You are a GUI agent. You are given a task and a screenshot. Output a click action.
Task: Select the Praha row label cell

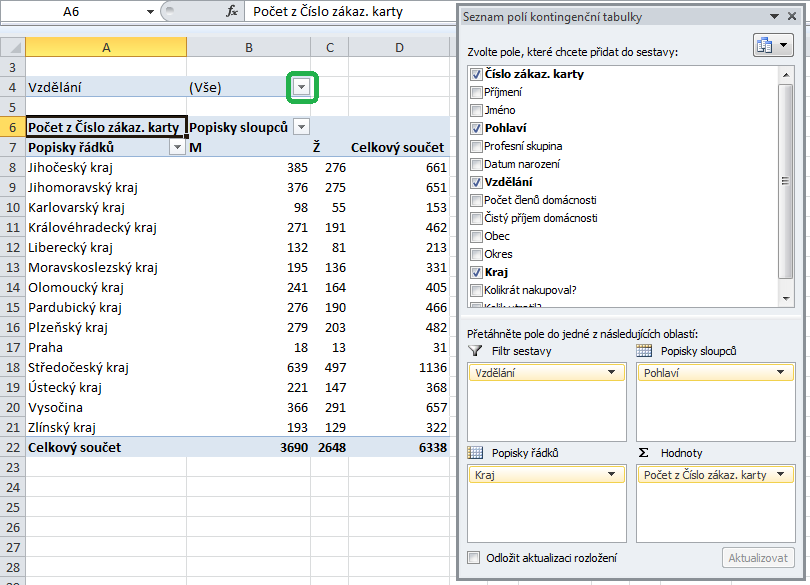click(106, 347)
